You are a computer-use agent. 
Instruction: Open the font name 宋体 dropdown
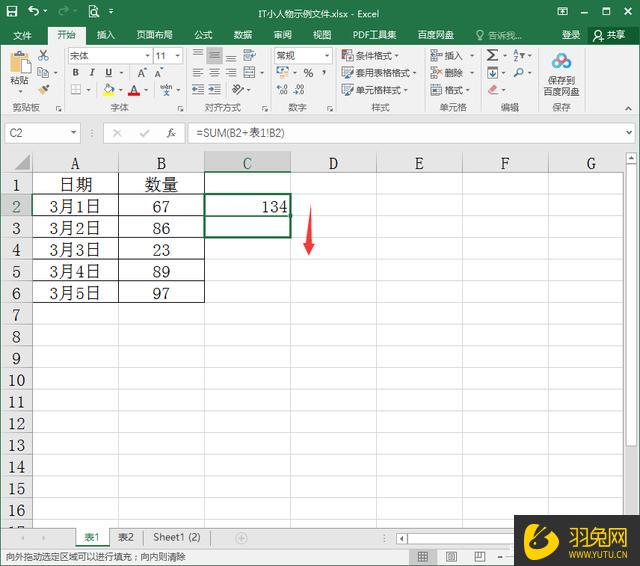coord(147,55)
